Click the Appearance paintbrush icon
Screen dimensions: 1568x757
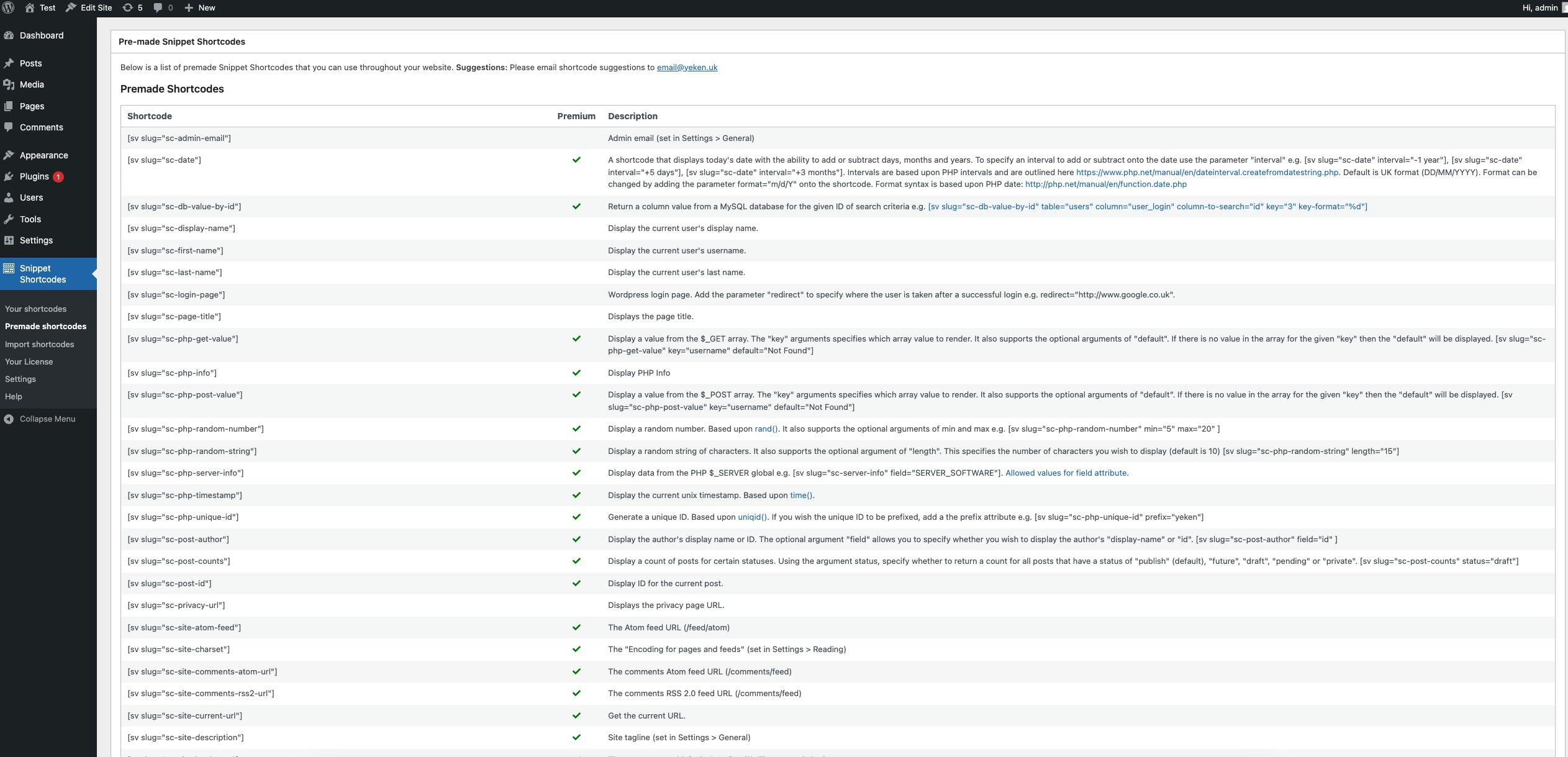[9, 155]
